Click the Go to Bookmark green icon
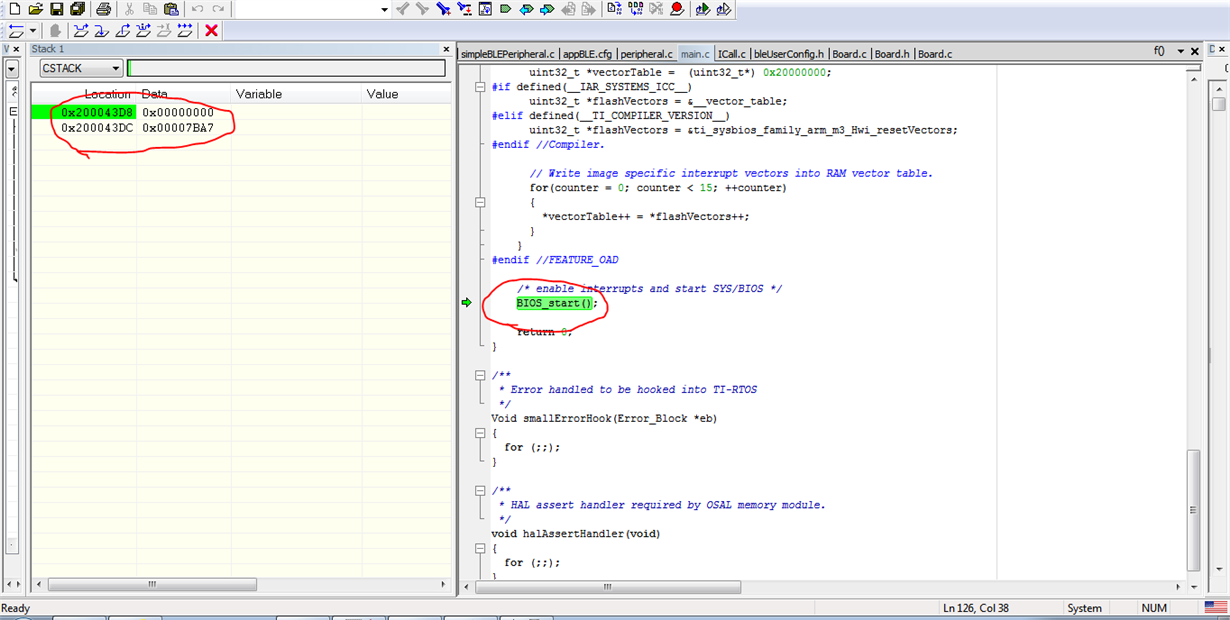The height and width of the screenshot is (620, 1230). [505, 9]
